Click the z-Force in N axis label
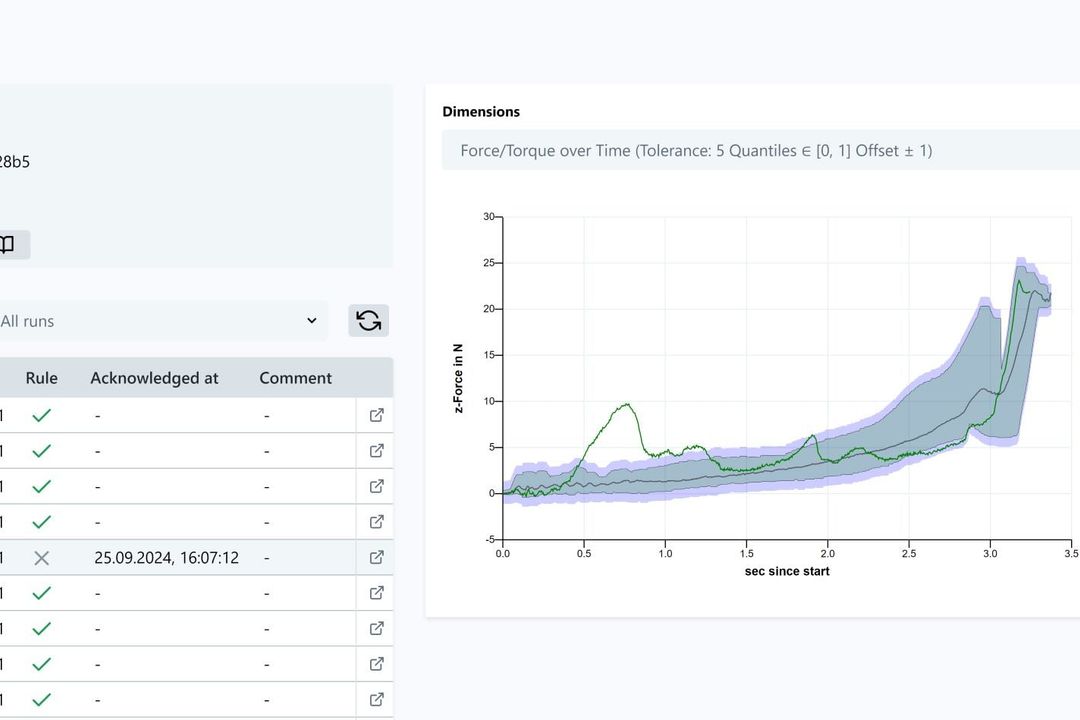This screenshot has width=1080, height=720. pyautogui.click(x=459, y=378)
